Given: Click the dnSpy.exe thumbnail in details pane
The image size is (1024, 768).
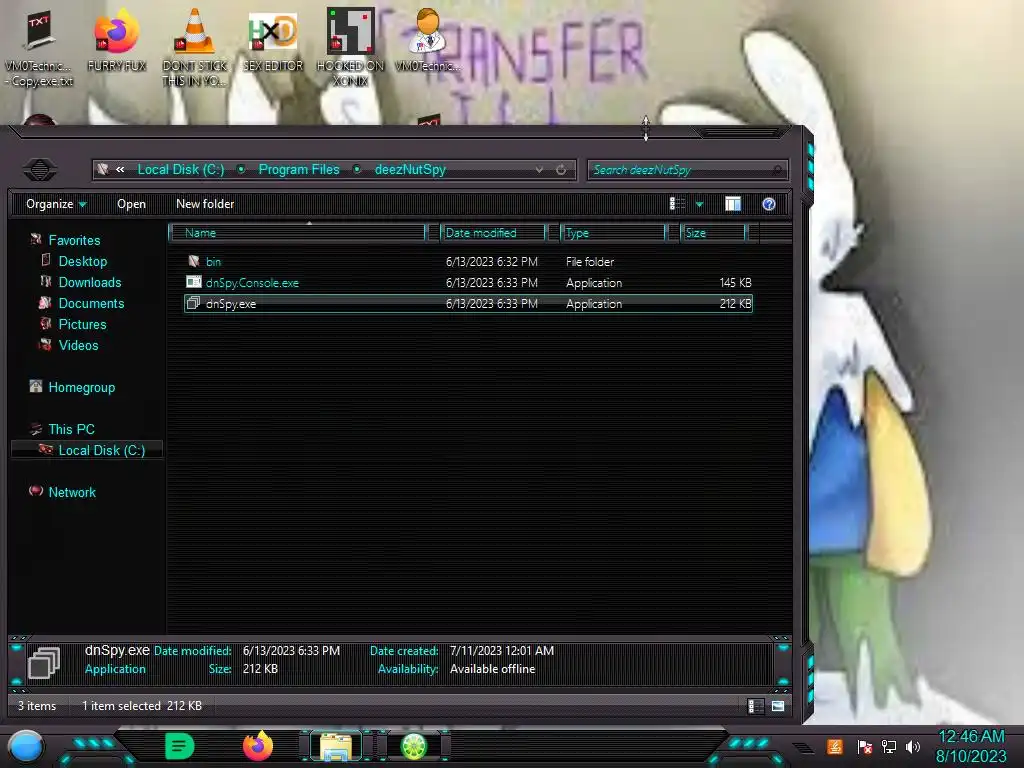Looking at the screenshot, I should coord(44,663).
